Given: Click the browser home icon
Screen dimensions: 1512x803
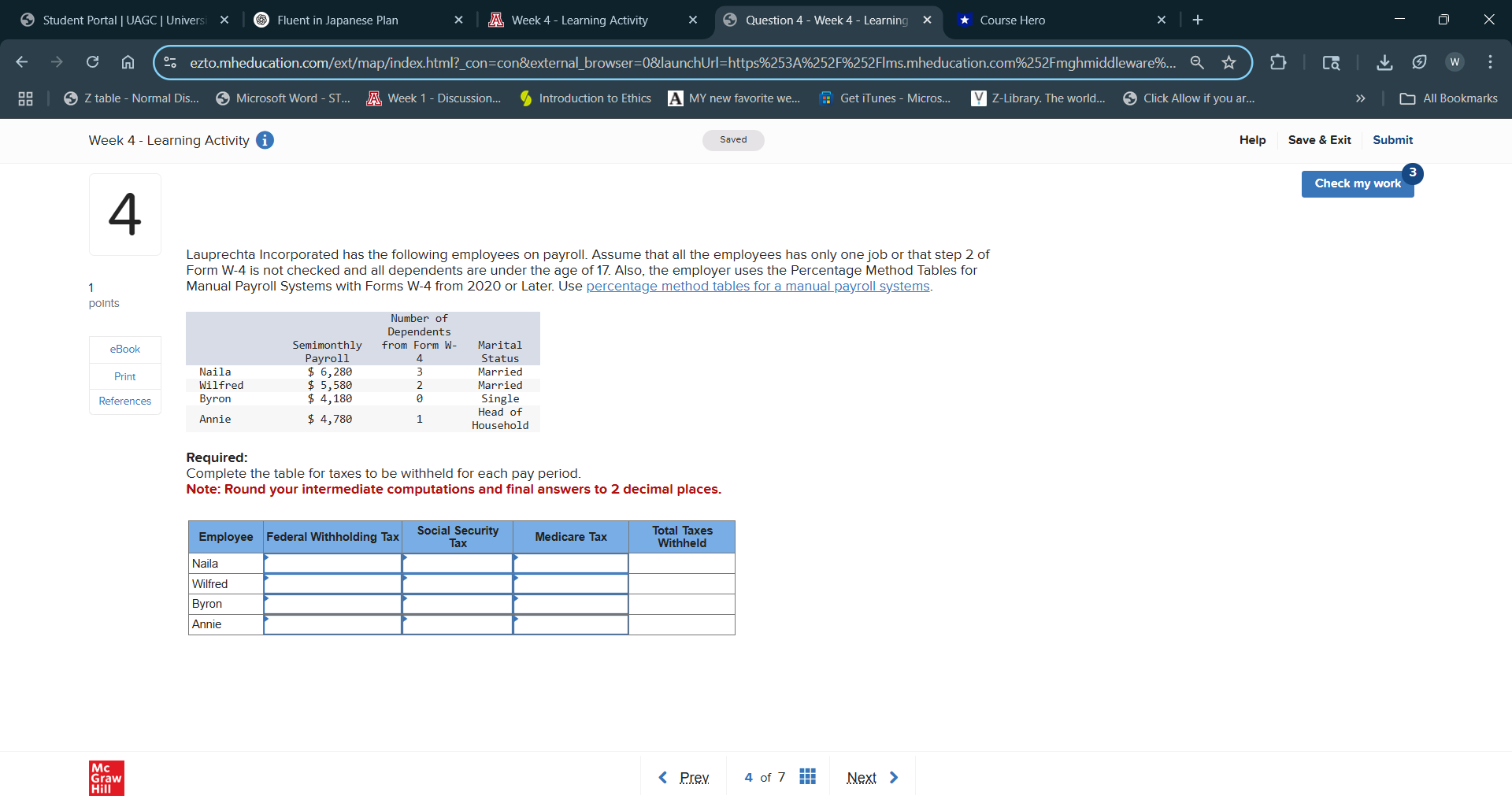Looking at the screenshot, I should [x=128, y=62].
